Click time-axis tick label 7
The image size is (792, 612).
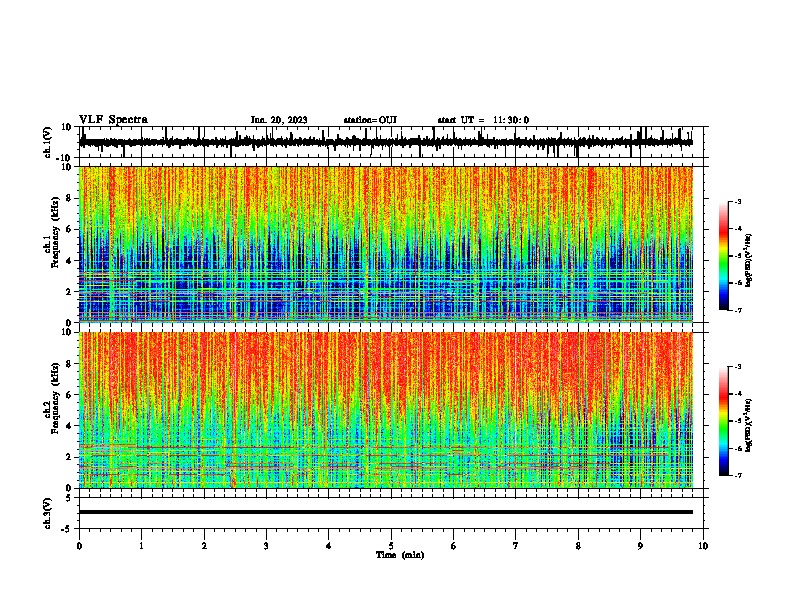click(516, 546)
